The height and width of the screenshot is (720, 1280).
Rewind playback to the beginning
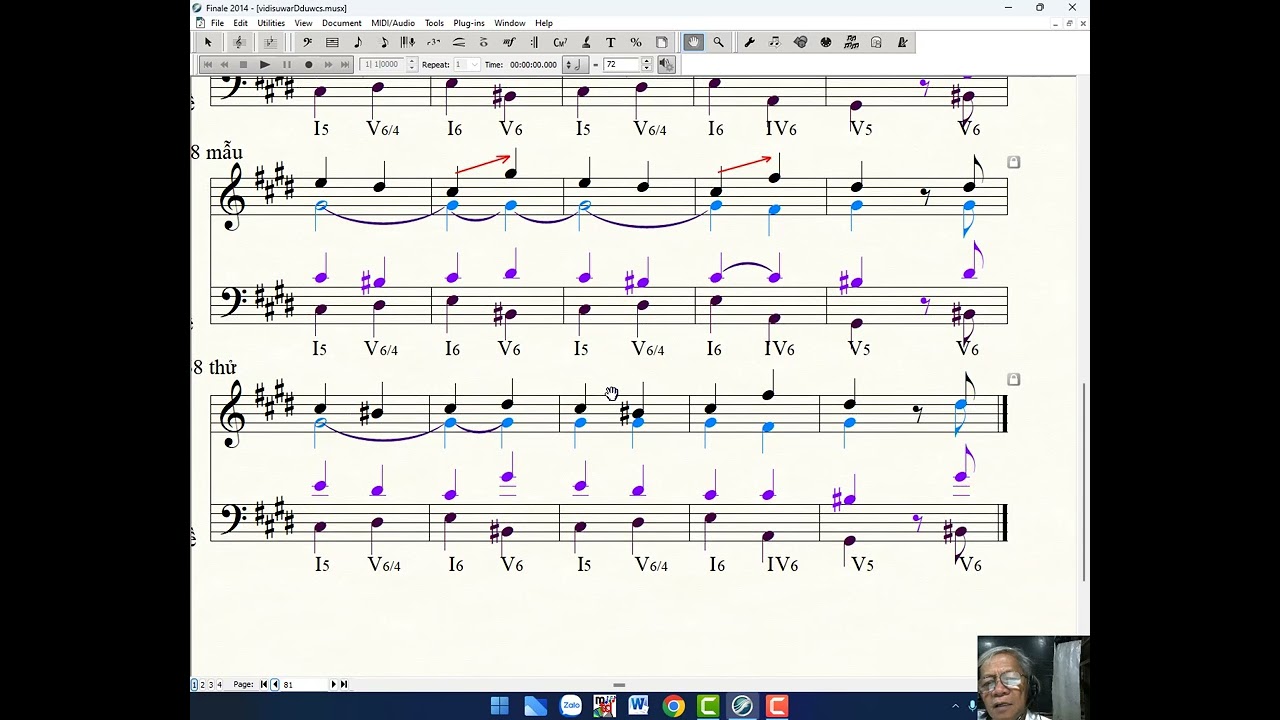point(208,64)
